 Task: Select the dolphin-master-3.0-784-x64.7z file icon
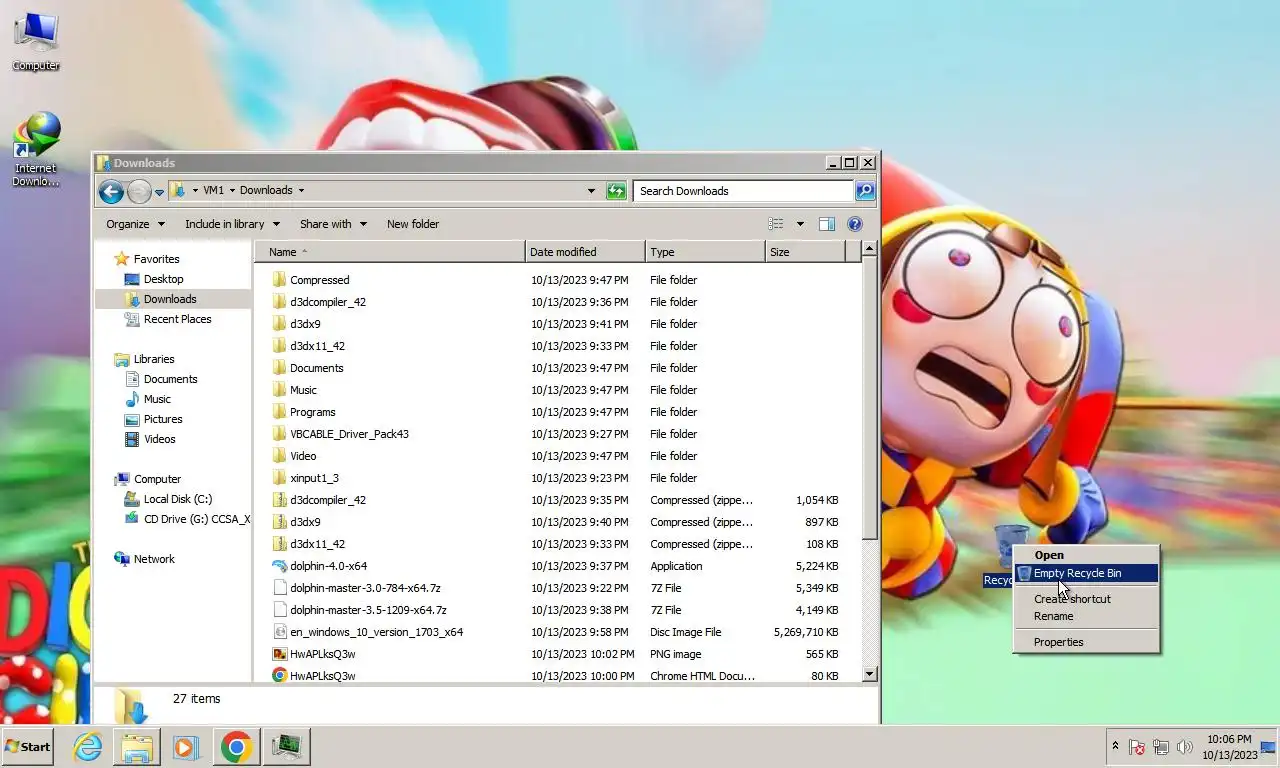(x=280, y=588)
